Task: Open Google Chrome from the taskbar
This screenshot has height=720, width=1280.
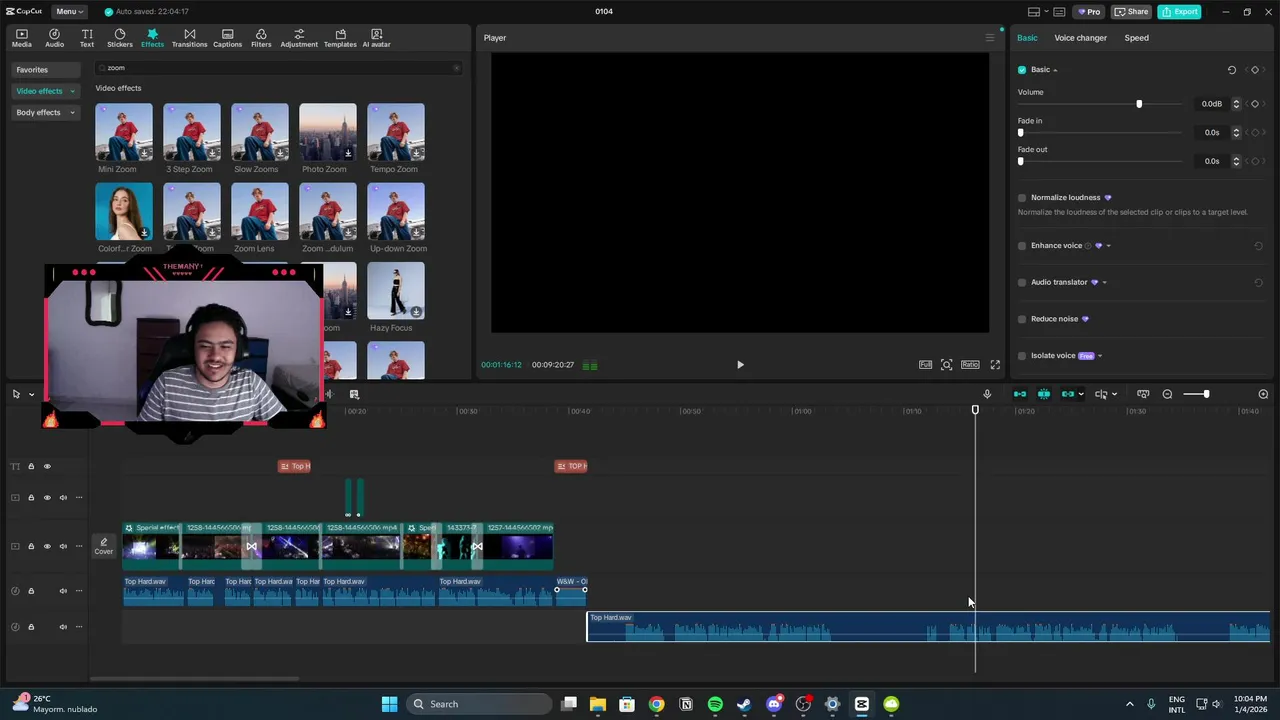Action: (x=656, y=704)
